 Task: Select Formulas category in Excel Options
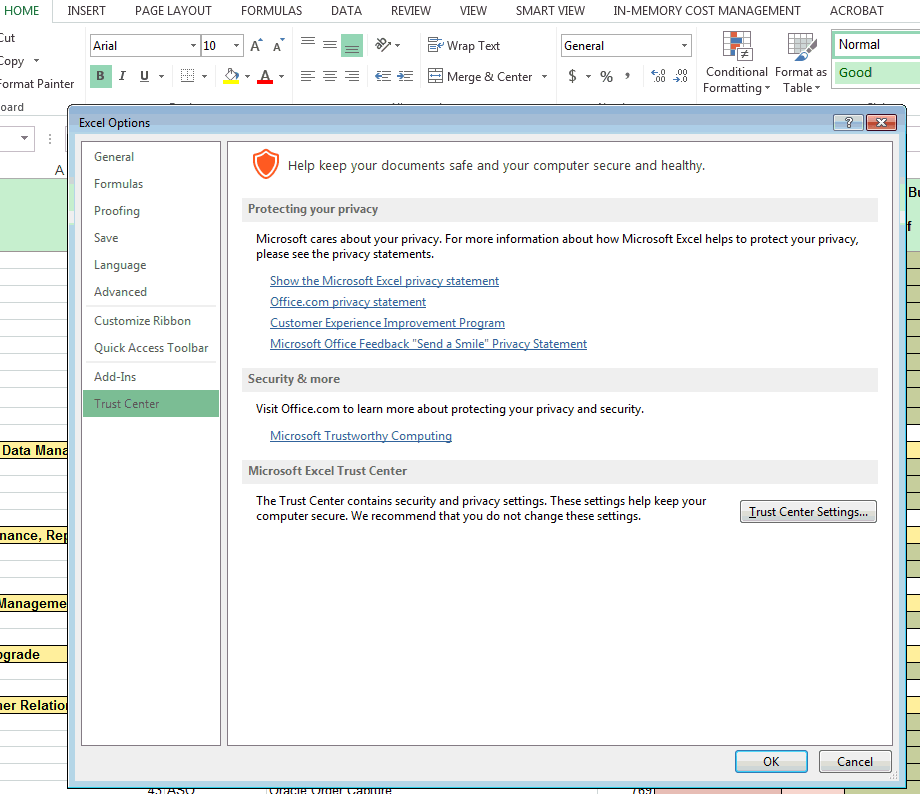click(x=151, y=184)
